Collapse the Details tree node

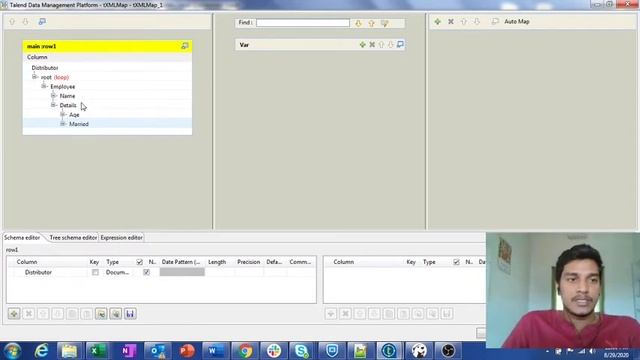coord(53,105)
